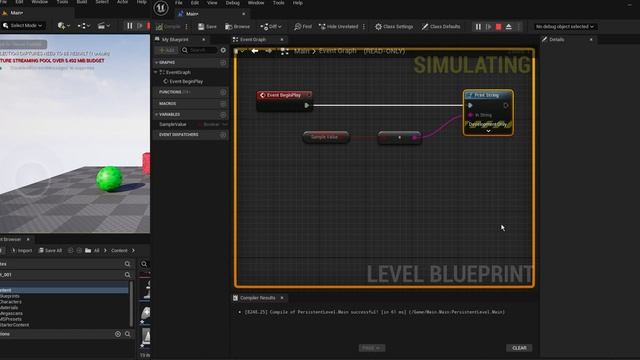Image resolution: width=640 pixels, height=360 pixels.
Task: Select the Sample Value getter node
Action: [x=326, y=137]
